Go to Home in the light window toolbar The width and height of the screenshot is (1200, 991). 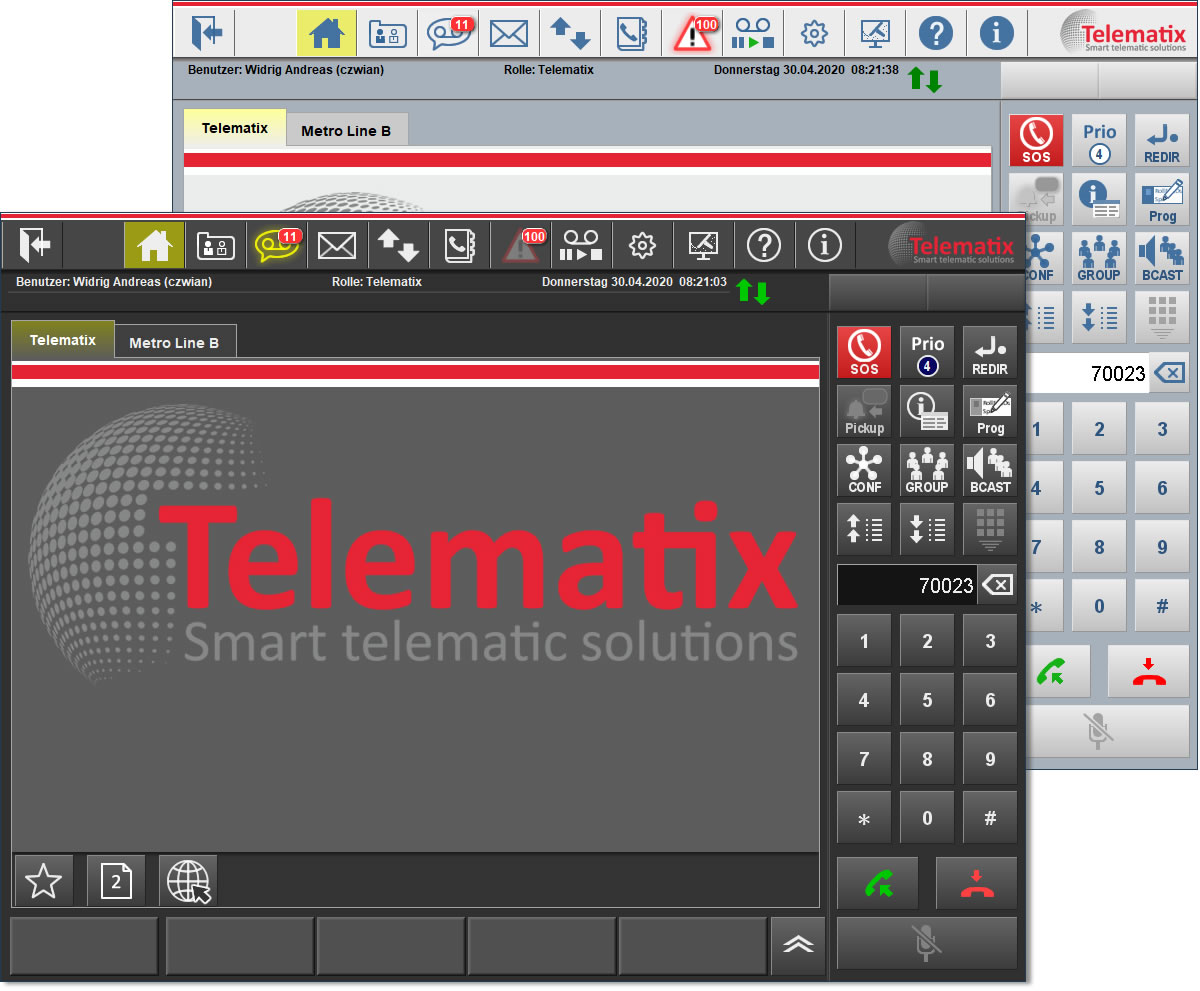pyautogui.click(x=327, y=33)
